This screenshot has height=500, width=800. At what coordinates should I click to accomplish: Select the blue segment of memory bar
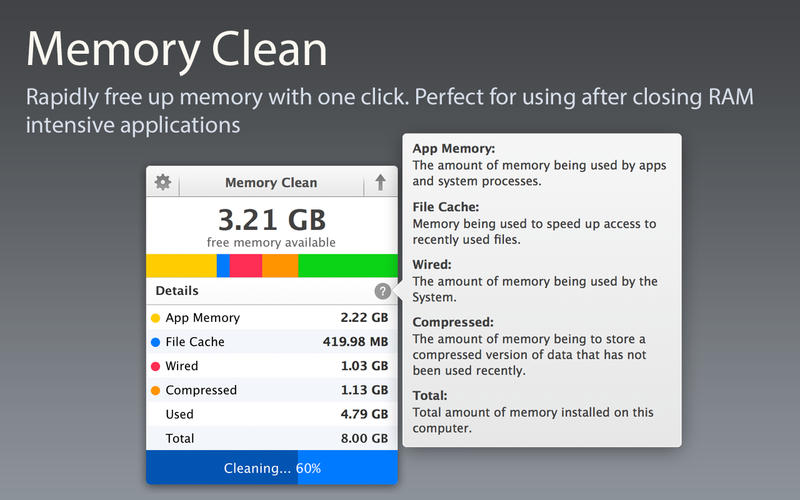click(223, 265)
